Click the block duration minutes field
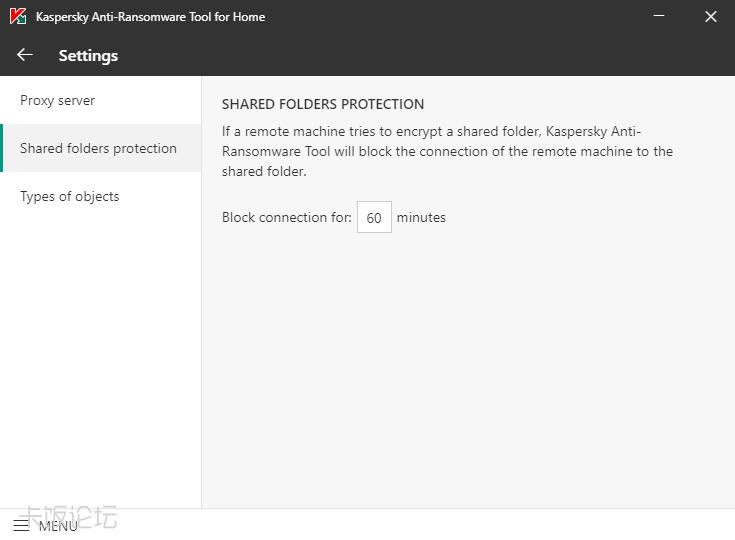The image size is (735, 540). point(374,217)
